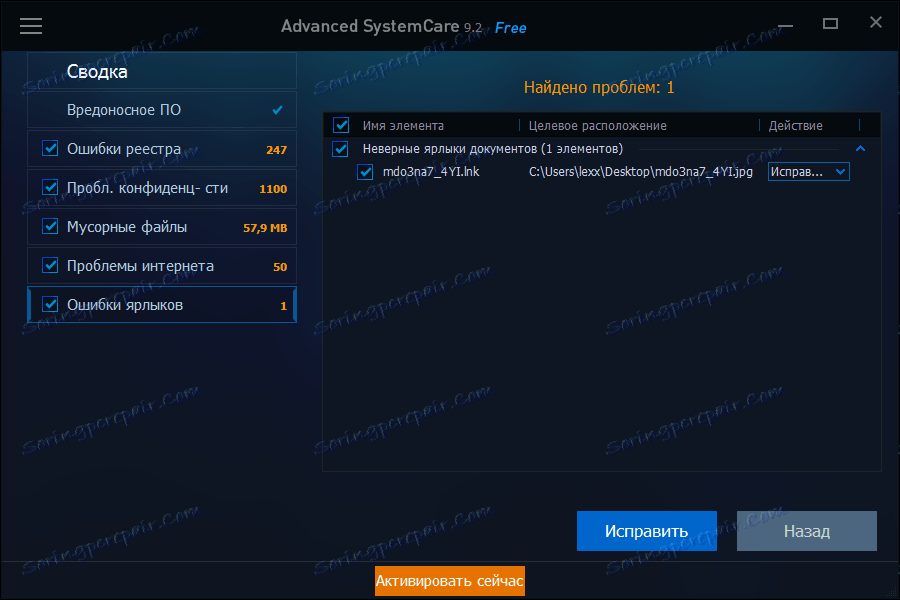Click the 1100 privacy problems count
Viewport: 900px width, 600px height.
pyautogui.click(x=273, y=189)
